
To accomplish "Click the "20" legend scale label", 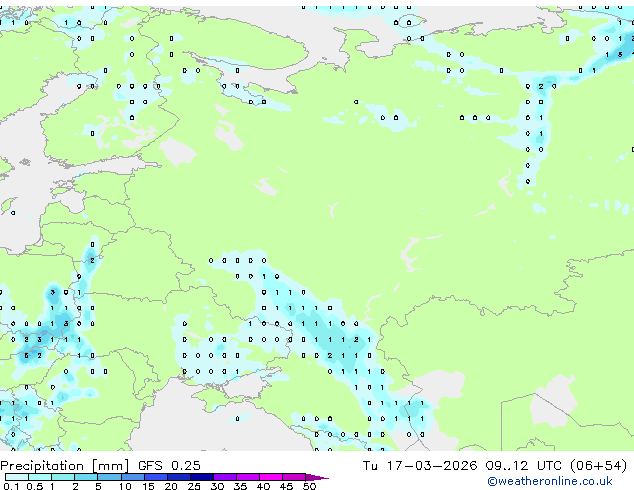I will tap(171, 486).
